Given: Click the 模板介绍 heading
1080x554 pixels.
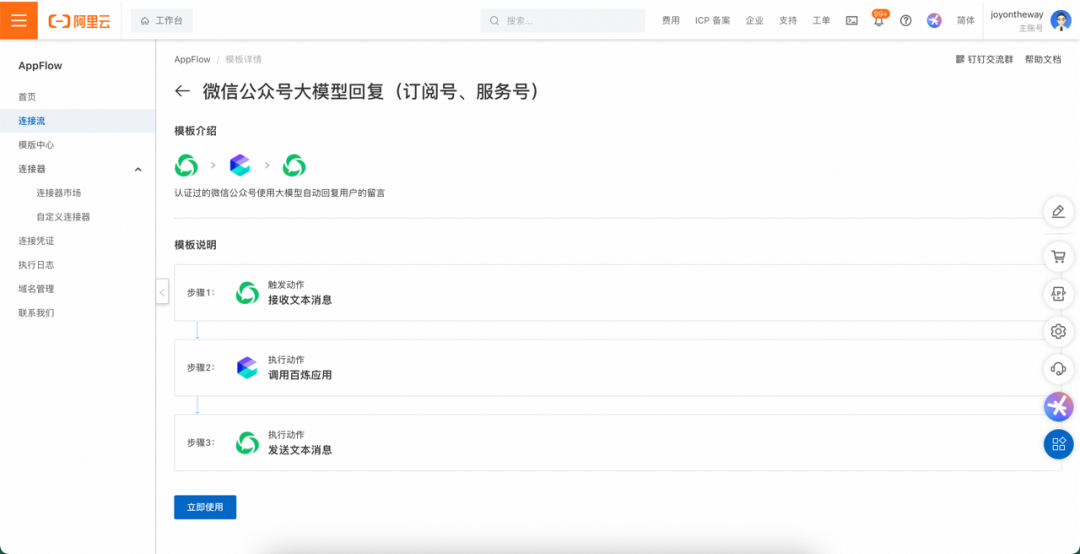Looking at the screenshot, I should [196, 131].
